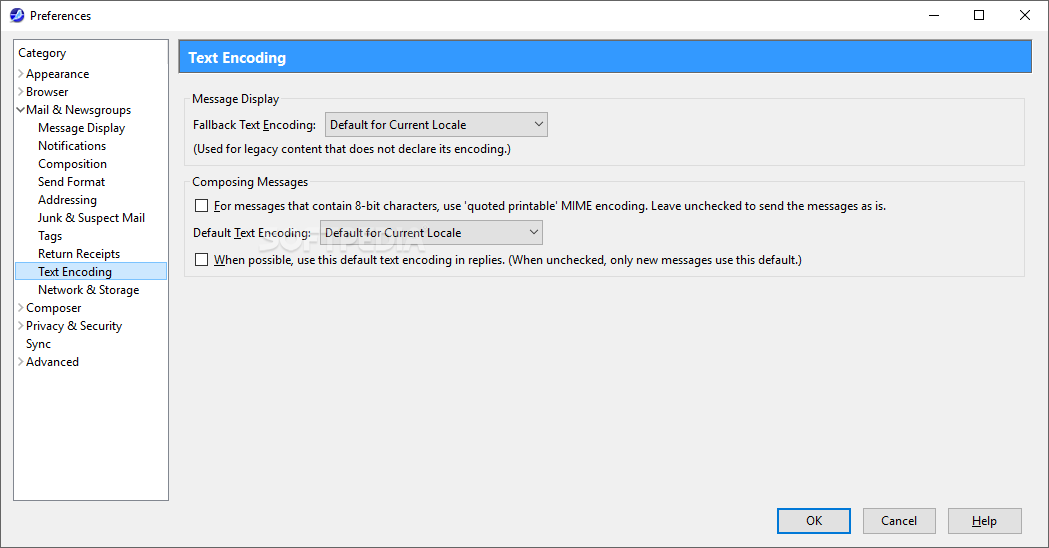Click the legacy content encoding note
Viewport: 1049px width, 548px height.
352,149
